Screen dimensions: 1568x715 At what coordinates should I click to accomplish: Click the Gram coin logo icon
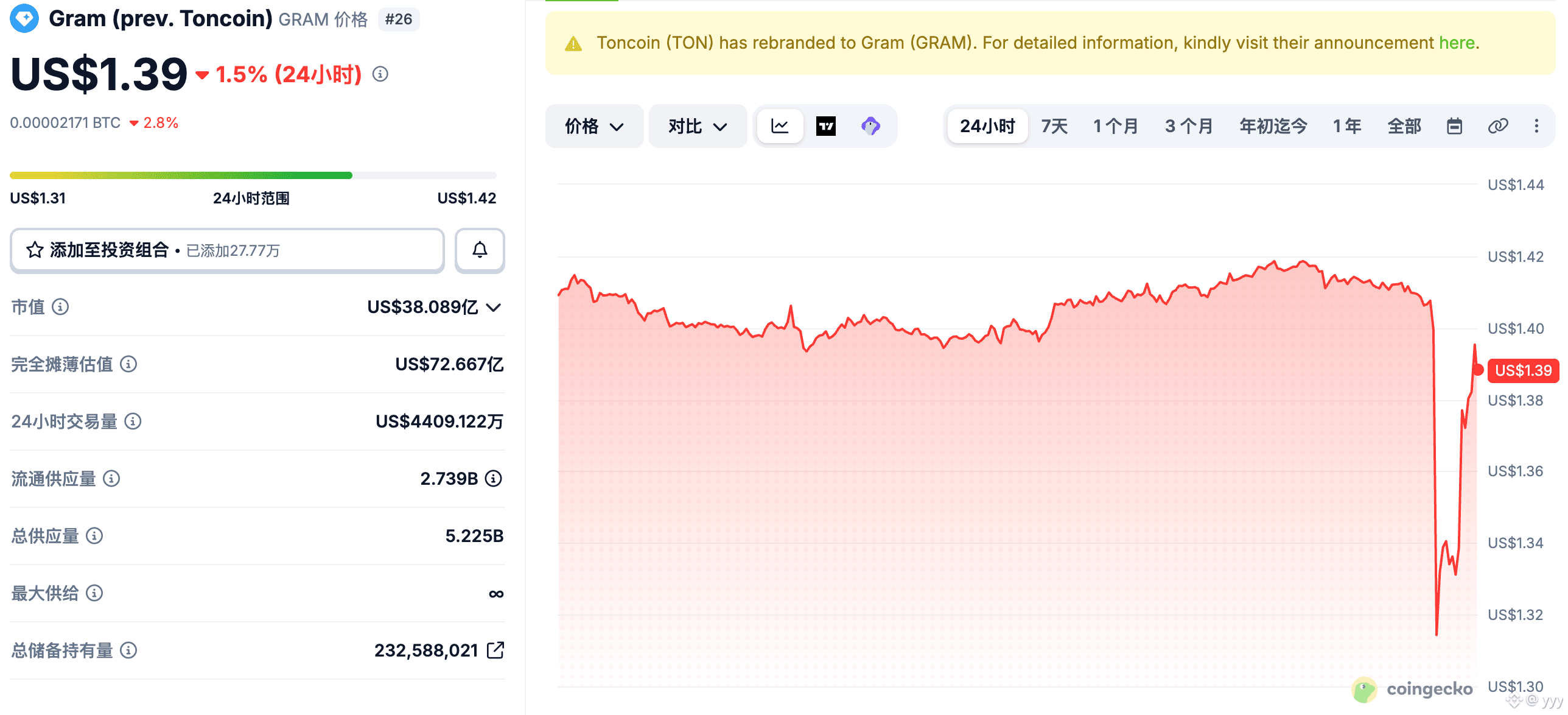click(x=24, y=19)
